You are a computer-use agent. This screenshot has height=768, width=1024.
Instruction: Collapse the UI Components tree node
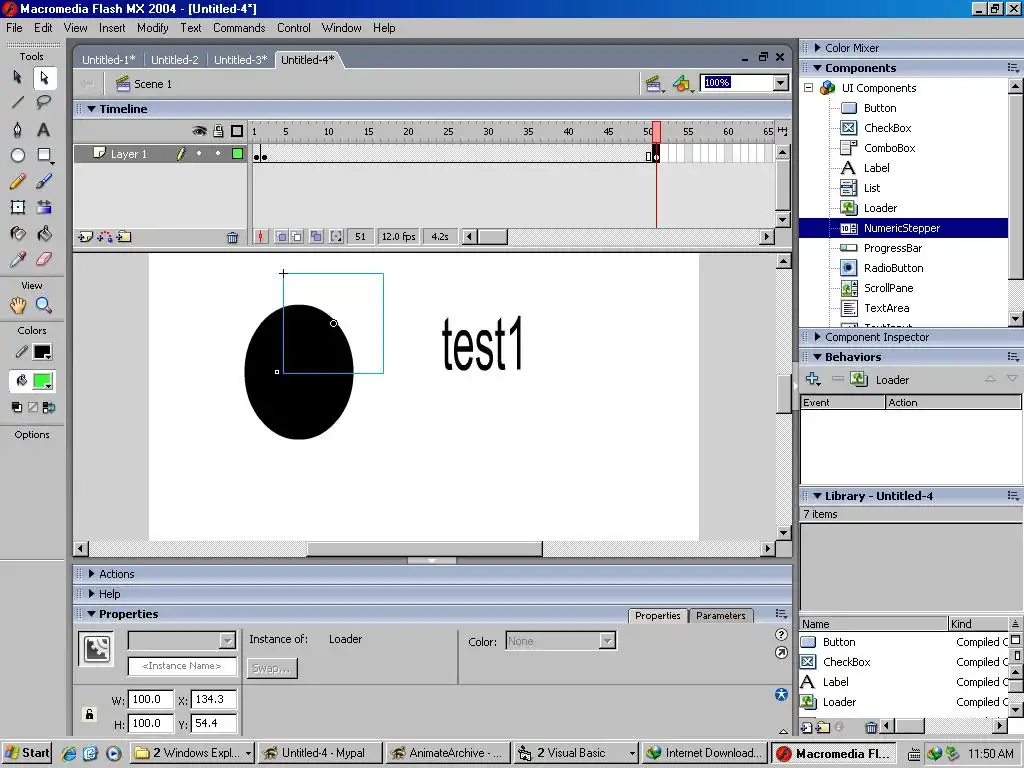pos(808,88)
